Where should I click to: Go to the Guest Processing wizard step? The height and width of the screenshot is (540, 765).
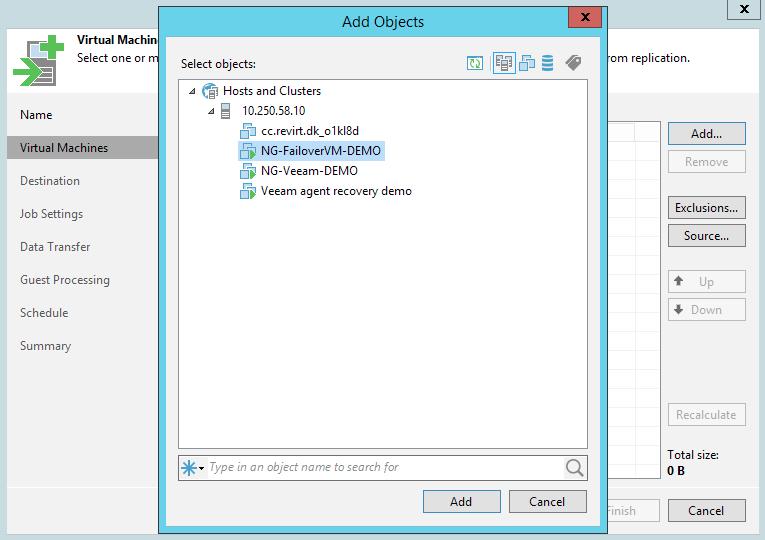[65, 280]
